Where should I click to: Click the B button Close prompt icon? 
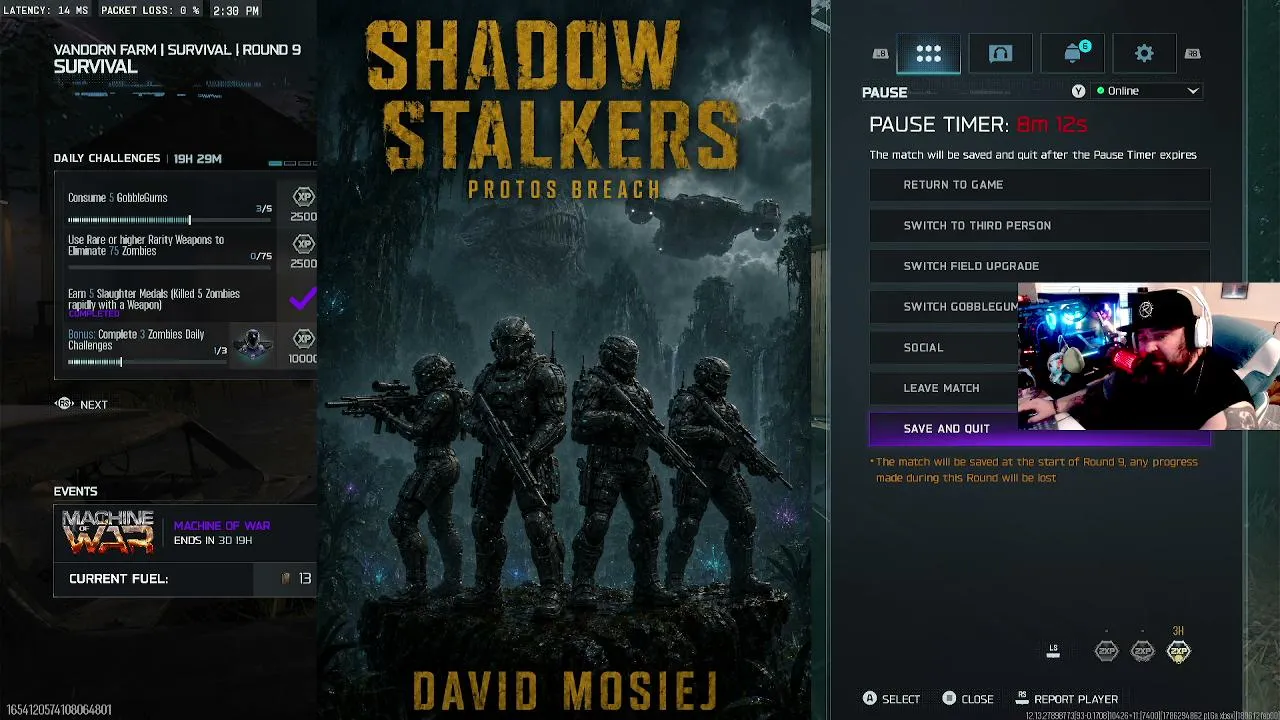pyautogui.click(x=949, y=699)
